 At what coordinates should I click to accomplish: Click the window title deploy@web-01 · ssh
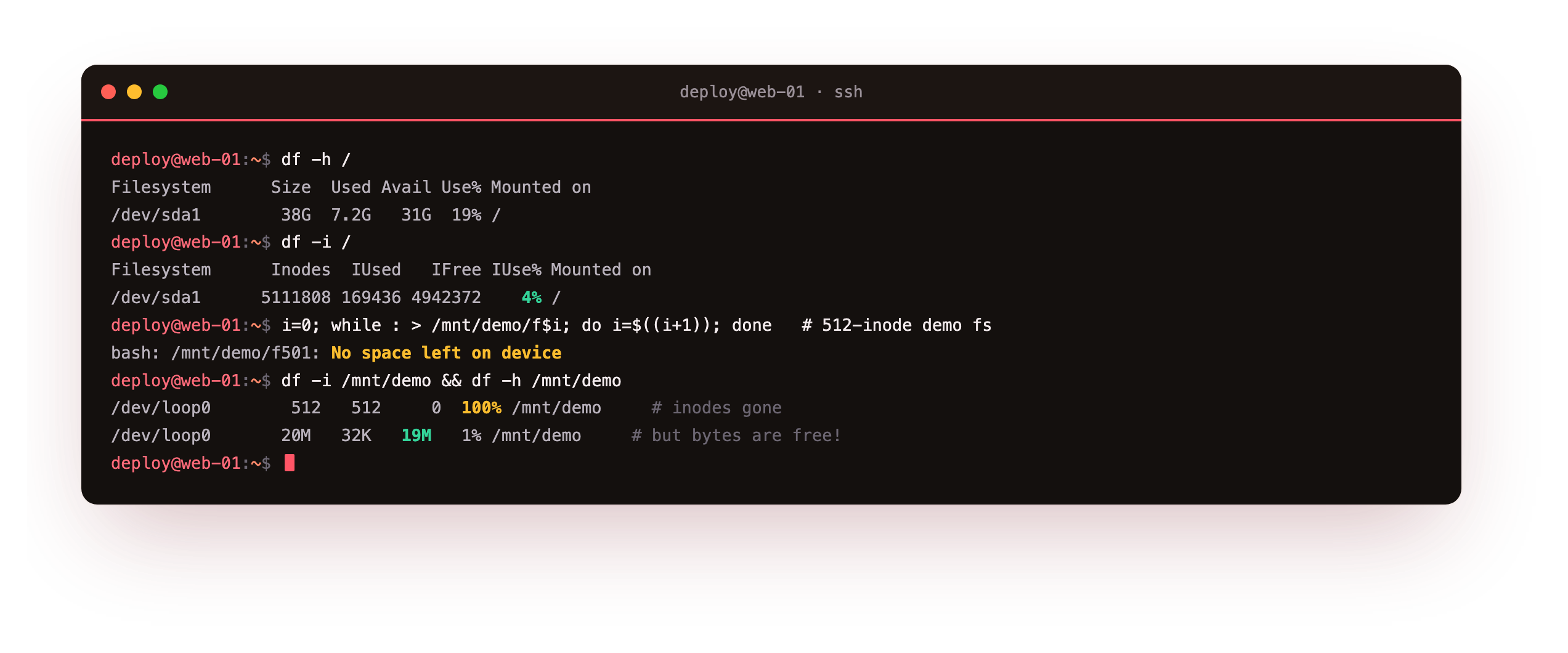[771, 92]
